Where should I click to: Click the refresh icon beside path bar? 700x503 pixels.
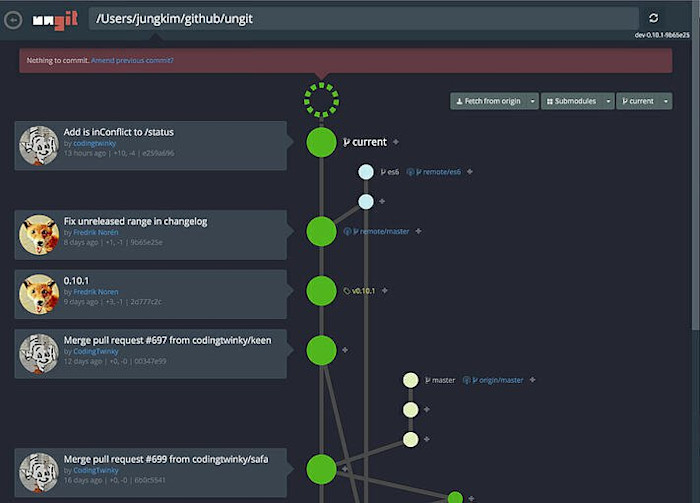pos(654,18)
